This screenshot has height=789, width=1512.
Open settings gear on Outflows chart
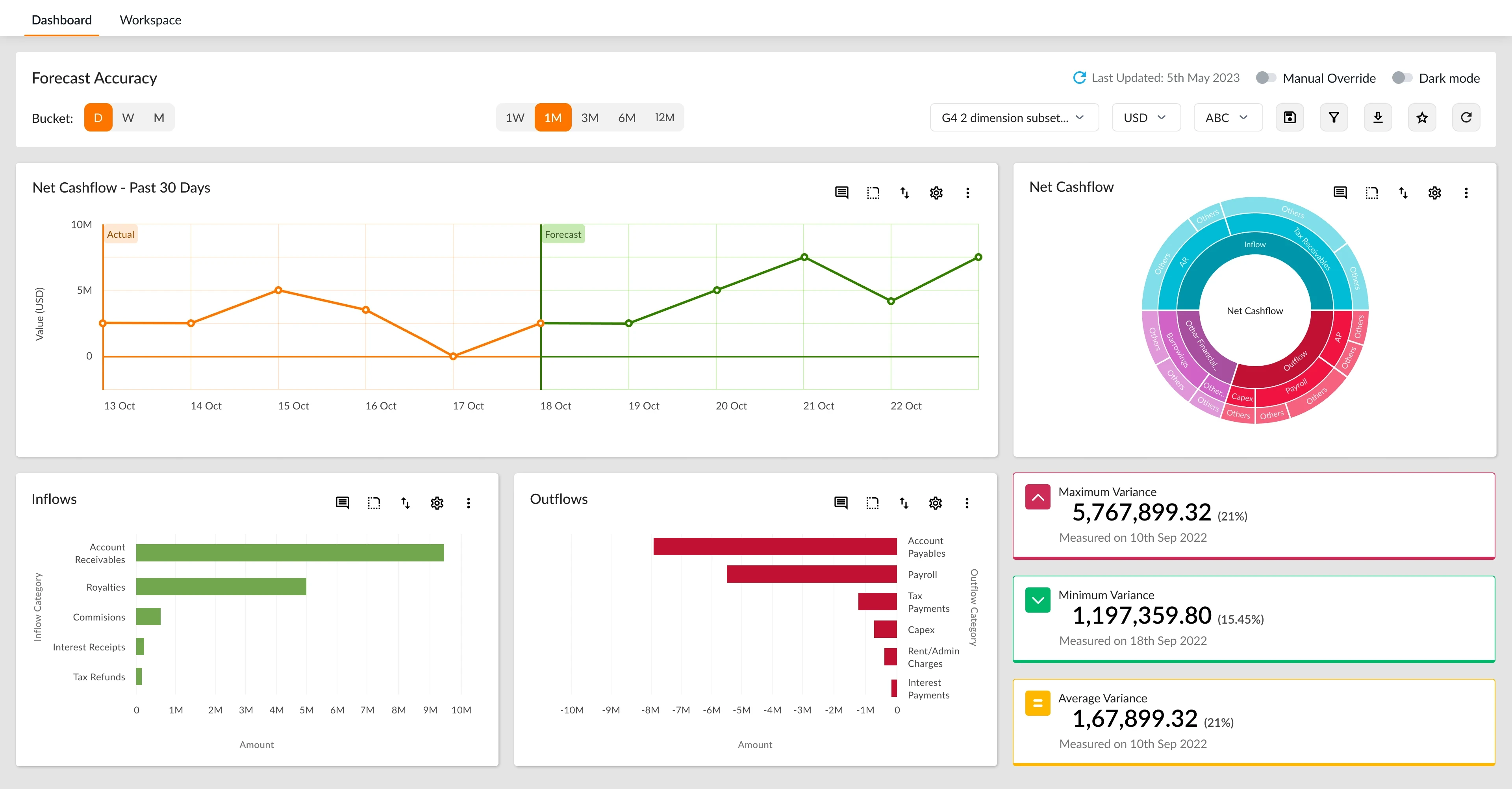tap(935, 503)
